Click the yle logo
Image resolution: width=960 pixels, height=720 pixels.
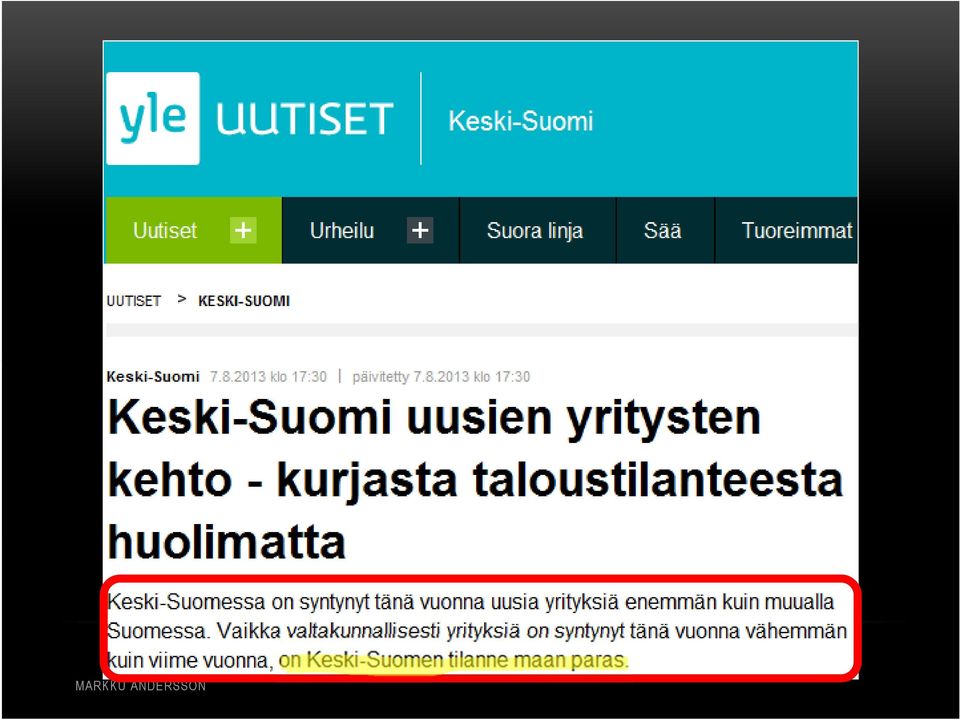pos(153,118)
